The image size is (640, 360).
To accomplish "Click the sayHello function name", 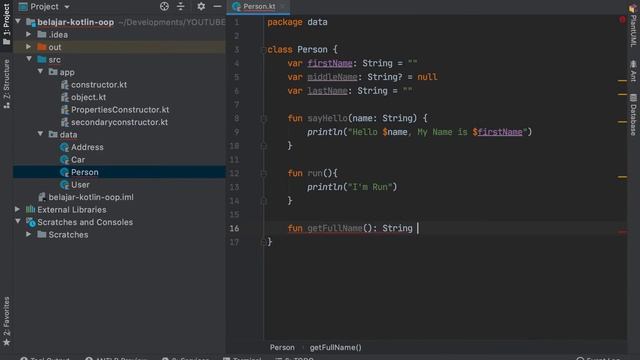I will coord(327,118).
